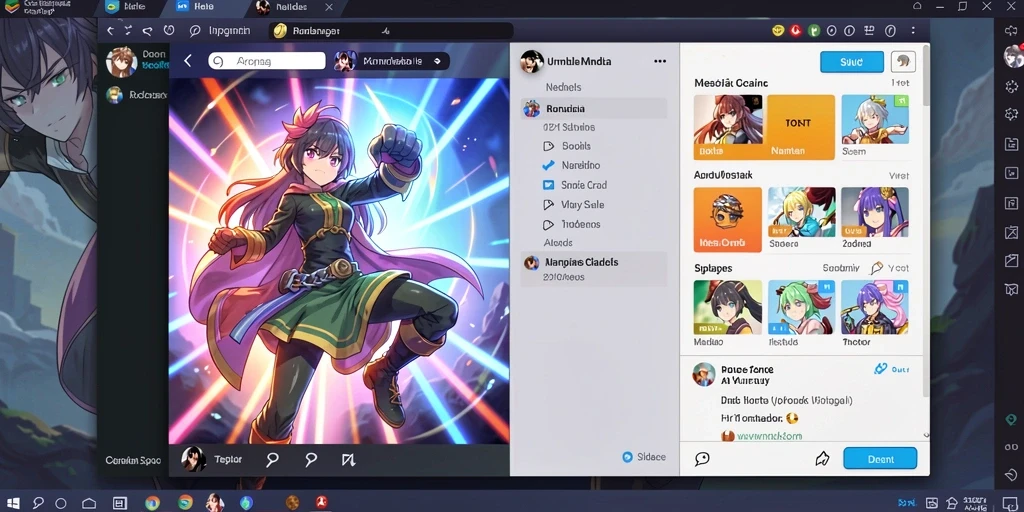This screenshot has width=1024, height=512.
Task: Click the Rontanger address field
Action: click(x=391, y=31)
